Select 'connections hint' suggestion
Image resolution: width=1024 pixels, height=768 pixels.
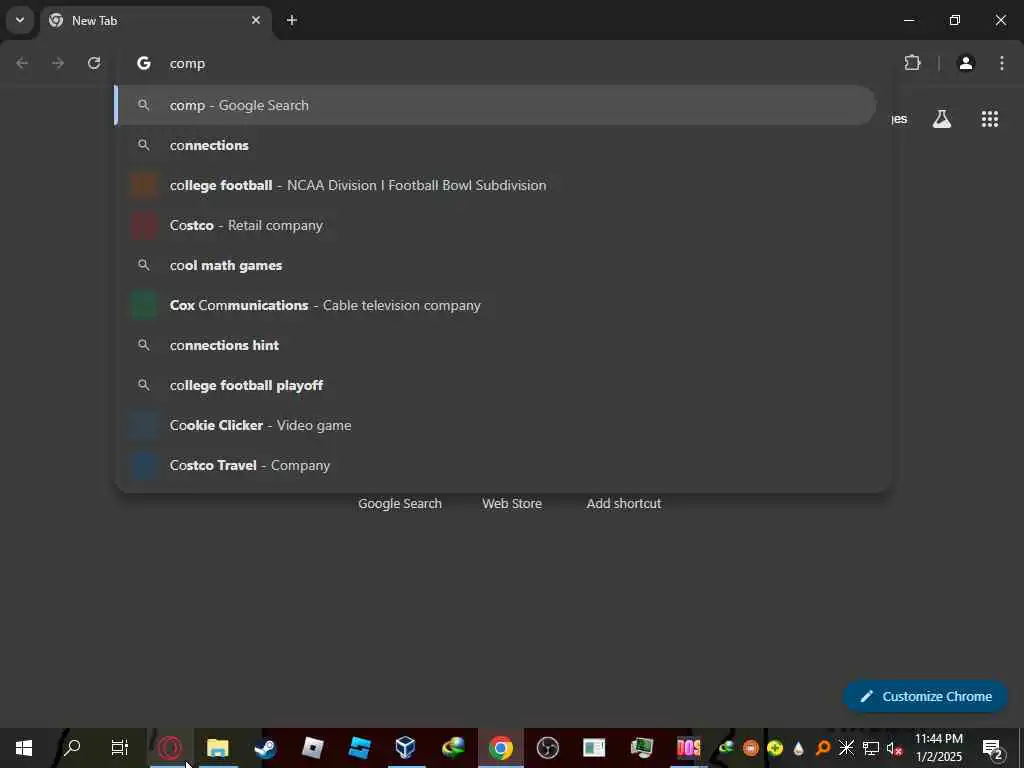coord(496,345)
